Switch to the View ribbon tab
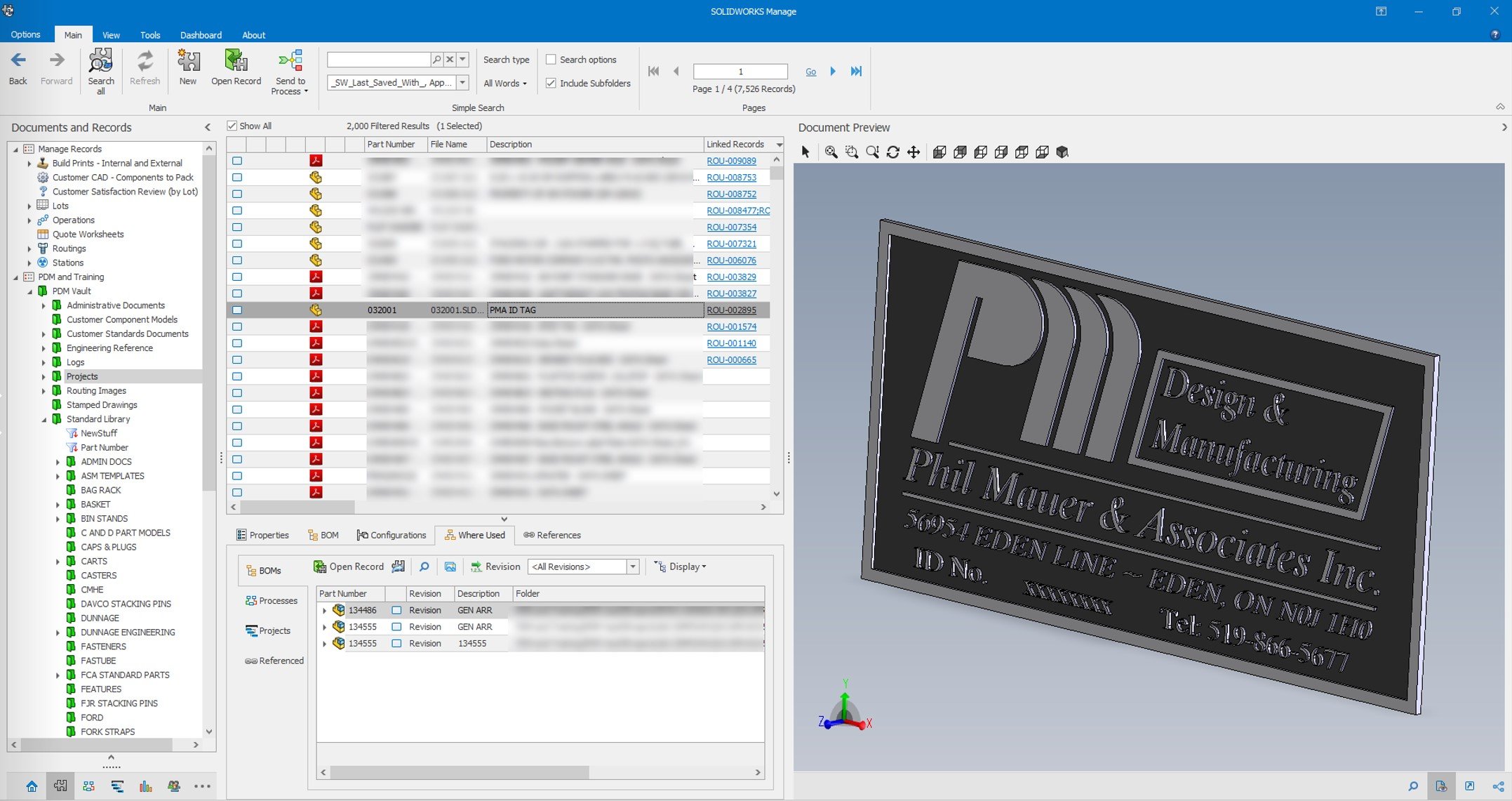The height and width of the screenshot is (801, 1512). (x=111, y=34)
